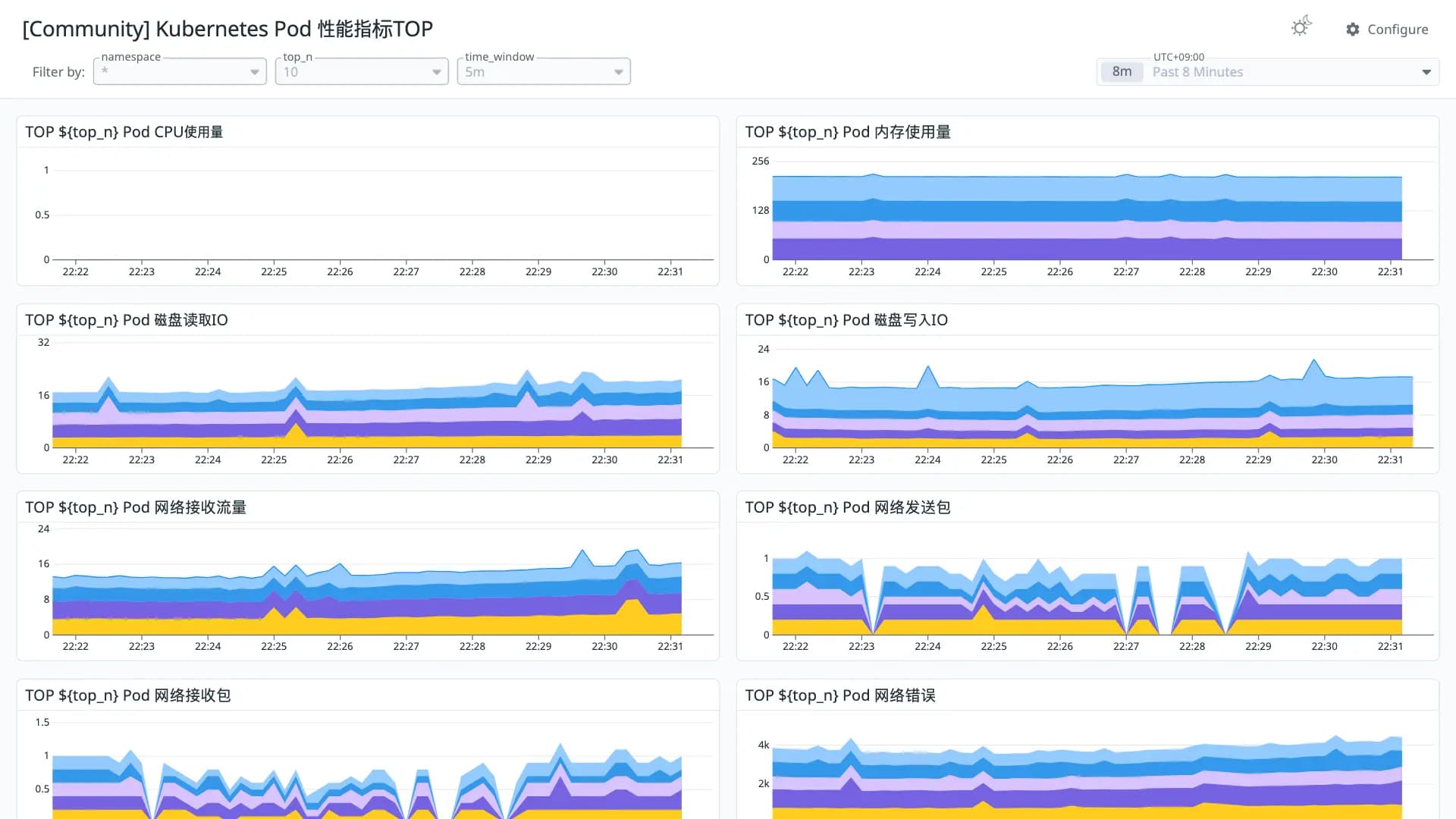Click the Pod 磁盘写入IO panel title
1456x819 pixels.
pos(846,320)
